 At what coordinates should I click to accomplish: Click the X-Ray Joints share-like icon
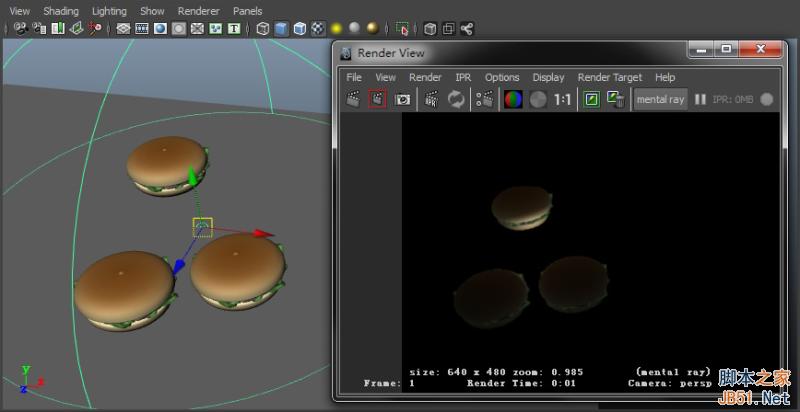[467, 29]
